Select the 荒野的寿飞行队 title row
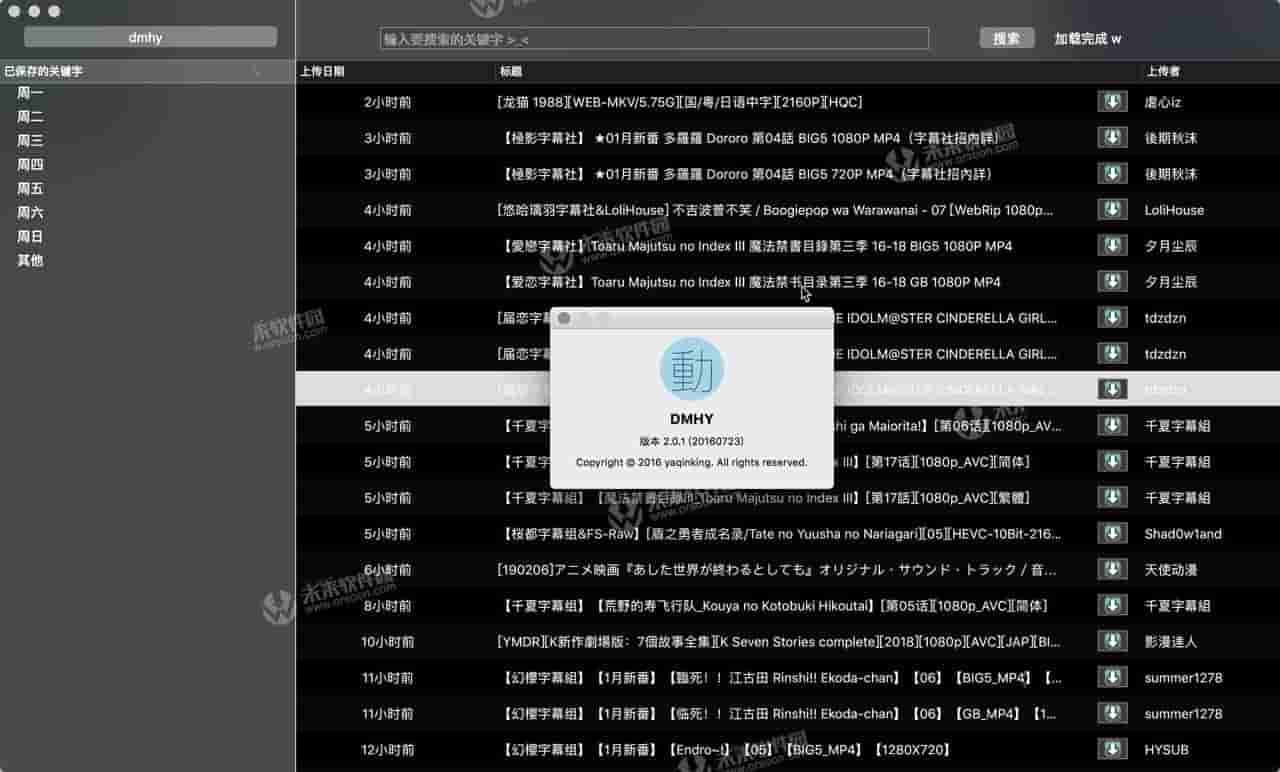Image resolution: width=1280 pixels, height=772 pixels. (x=772, y=606)
